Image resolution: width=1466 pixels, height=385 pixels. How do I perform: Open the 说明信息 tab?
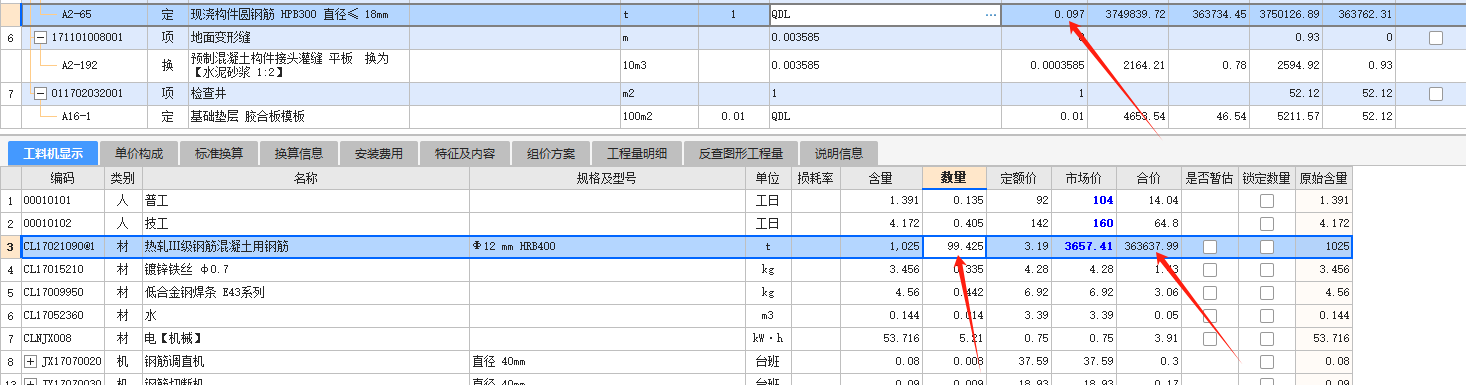[839, 154]
